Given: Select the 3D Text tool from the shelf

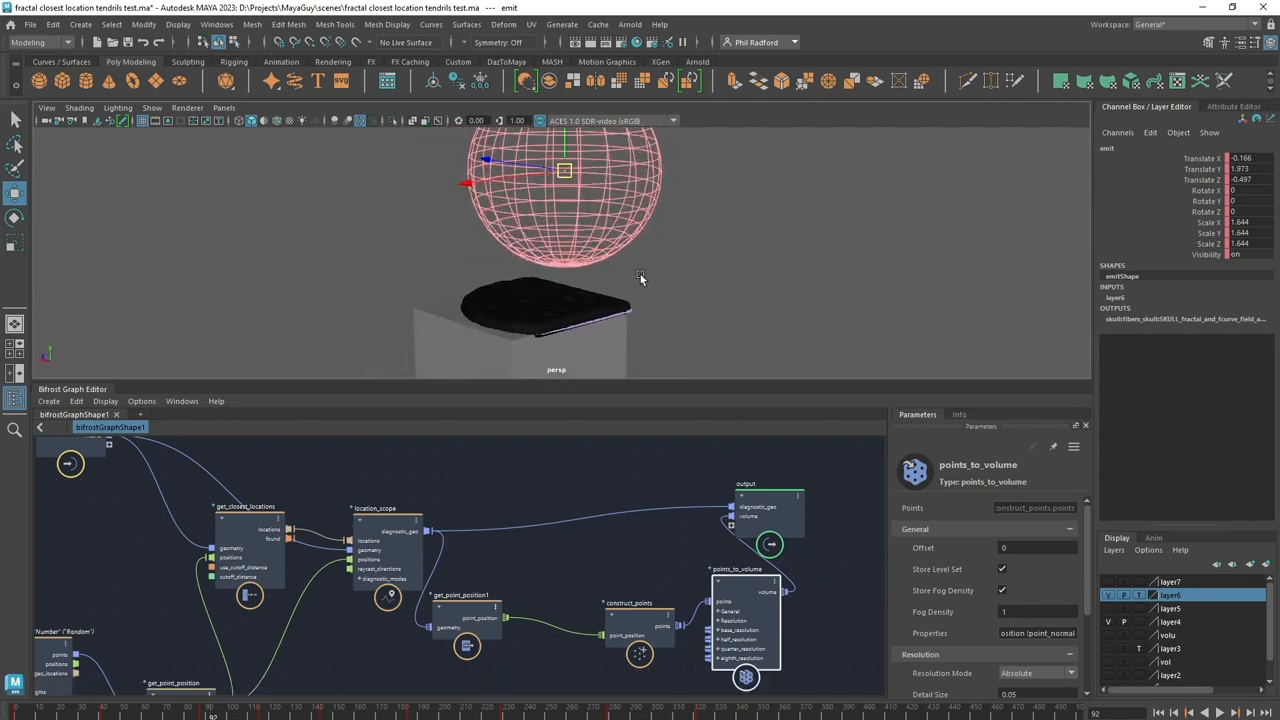Looking at the screenshot, I should click(x=317, y=81).
